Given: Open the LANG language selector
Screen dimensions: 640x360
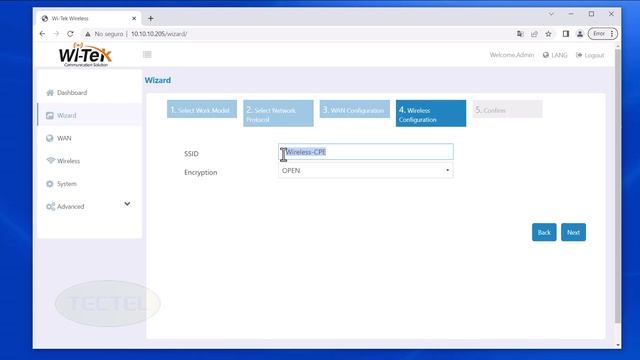Looking at the screenshot, I should (x=555, y=55).
